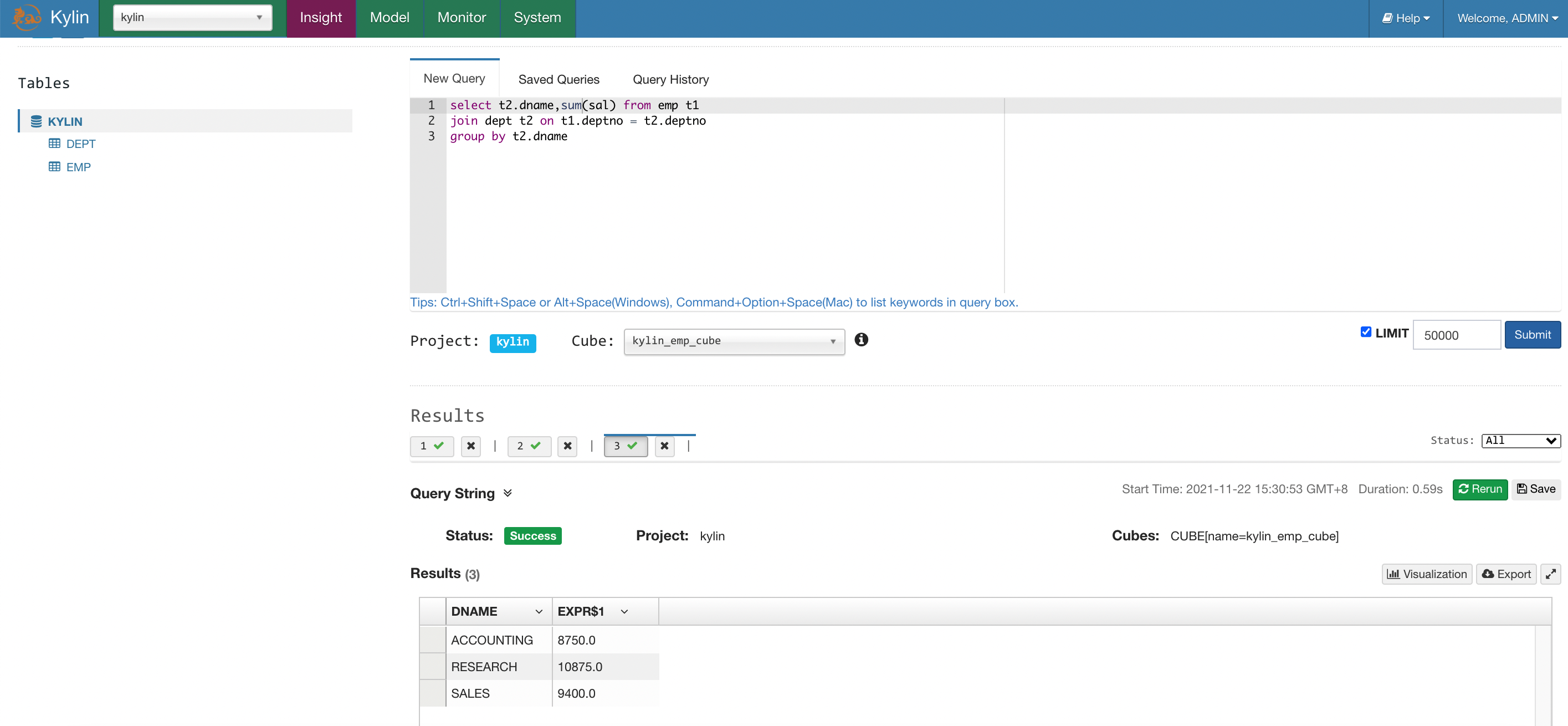The width and height of the screenshot is (1568, 726).
Task: Select the EMP table in tree
Action: 78,167
